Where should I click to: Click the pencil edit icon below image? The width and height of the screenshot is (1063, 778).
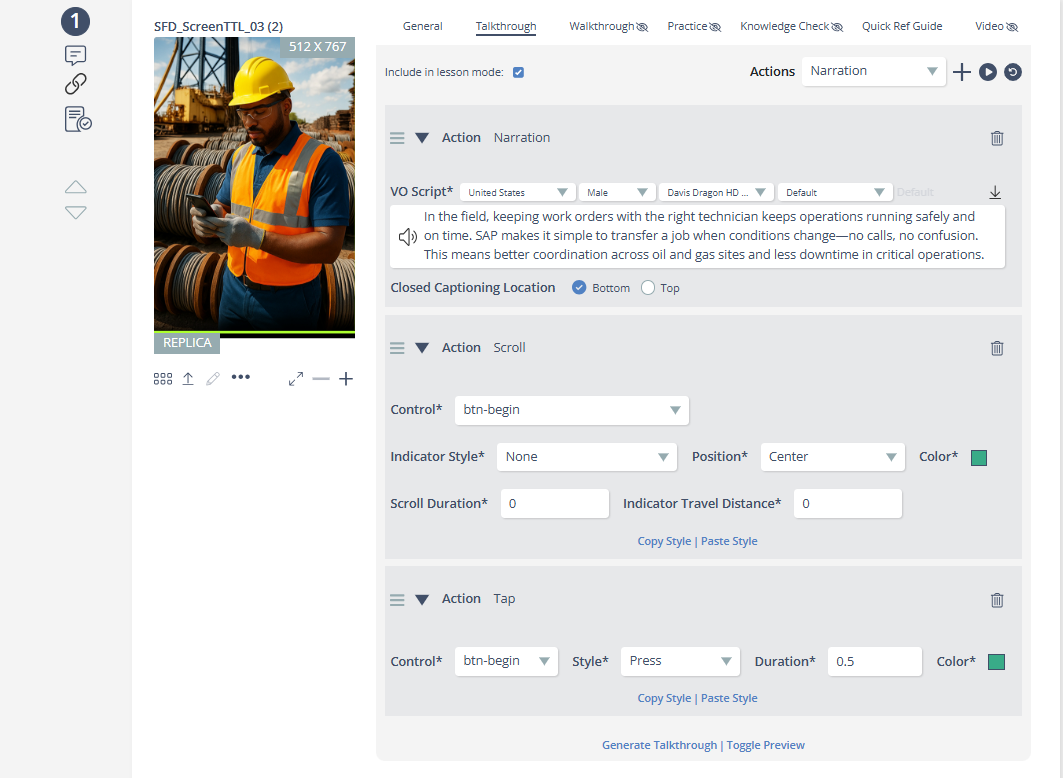(x=213, y=379)
